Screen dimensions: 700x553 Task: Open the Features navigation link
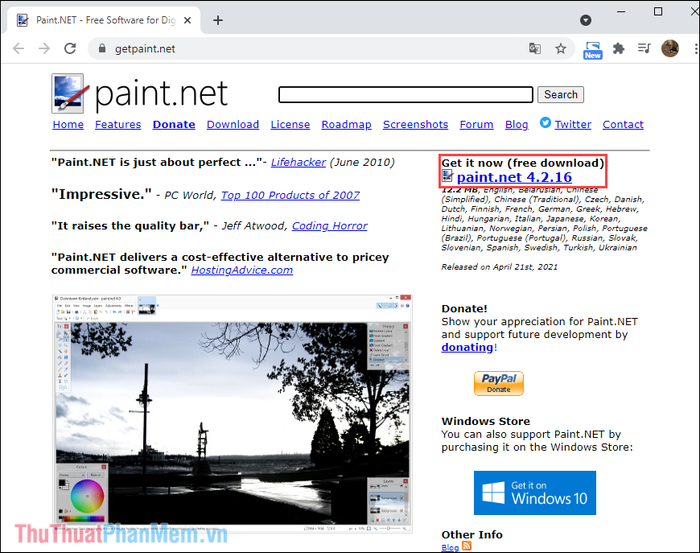(118, 125)
